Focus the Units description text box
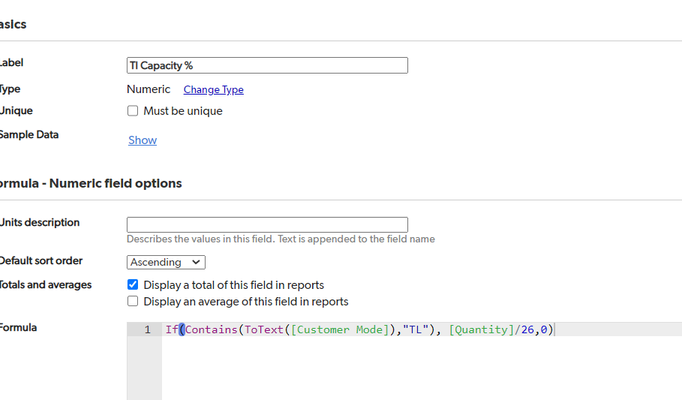Viewport: 682px width, 400px height. tap(267, 225)
